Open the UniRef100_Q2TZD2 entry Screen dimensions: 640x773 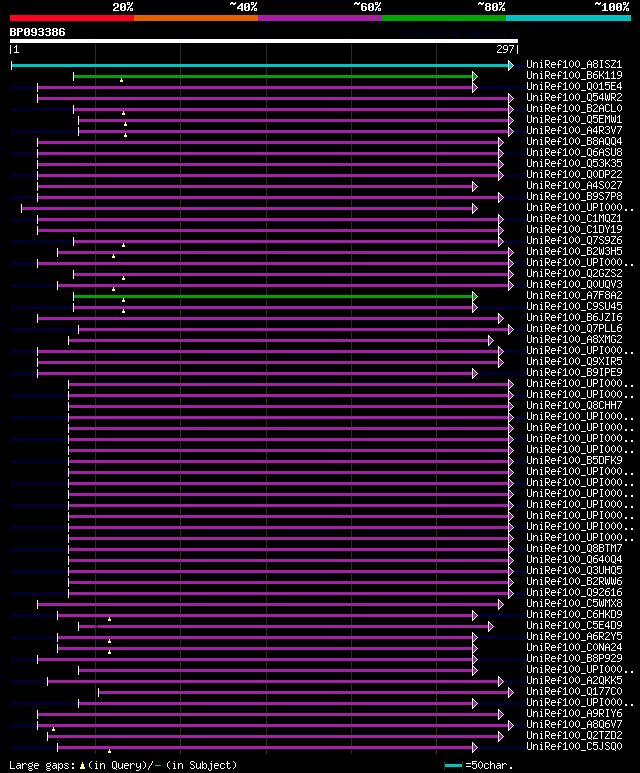[574, 735]
